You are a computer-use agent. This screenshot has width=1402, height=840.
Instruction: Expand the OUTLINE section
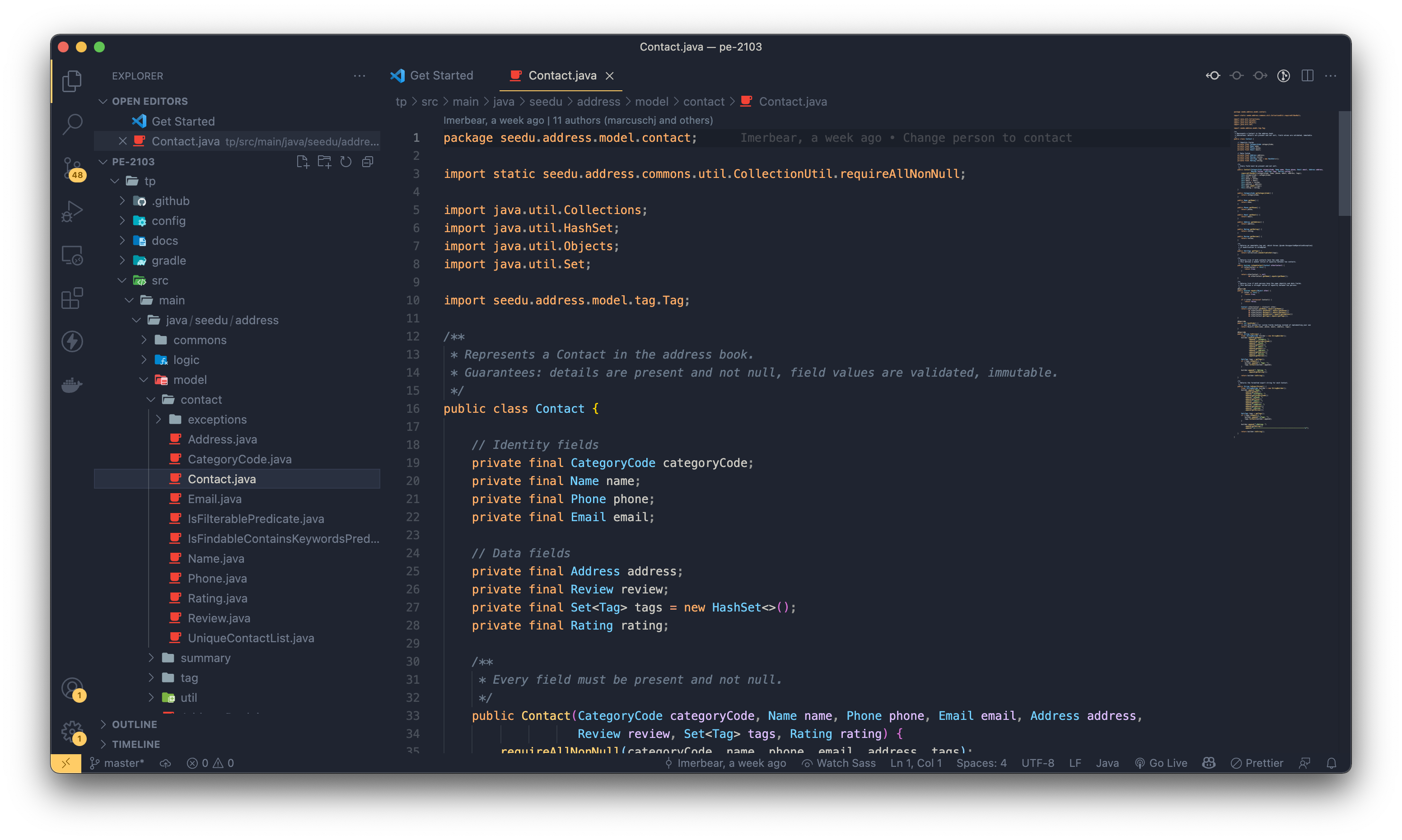pyautogui.click(x=134, y=724)
